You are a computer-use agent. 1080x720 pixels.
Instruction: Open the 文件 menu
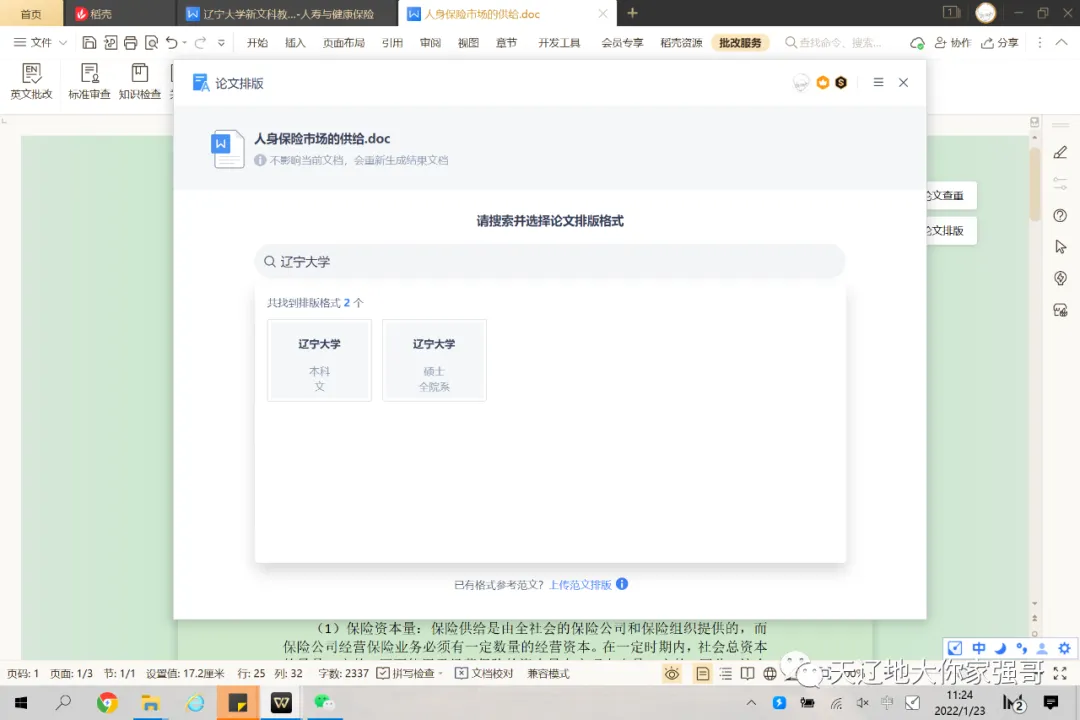32,43
